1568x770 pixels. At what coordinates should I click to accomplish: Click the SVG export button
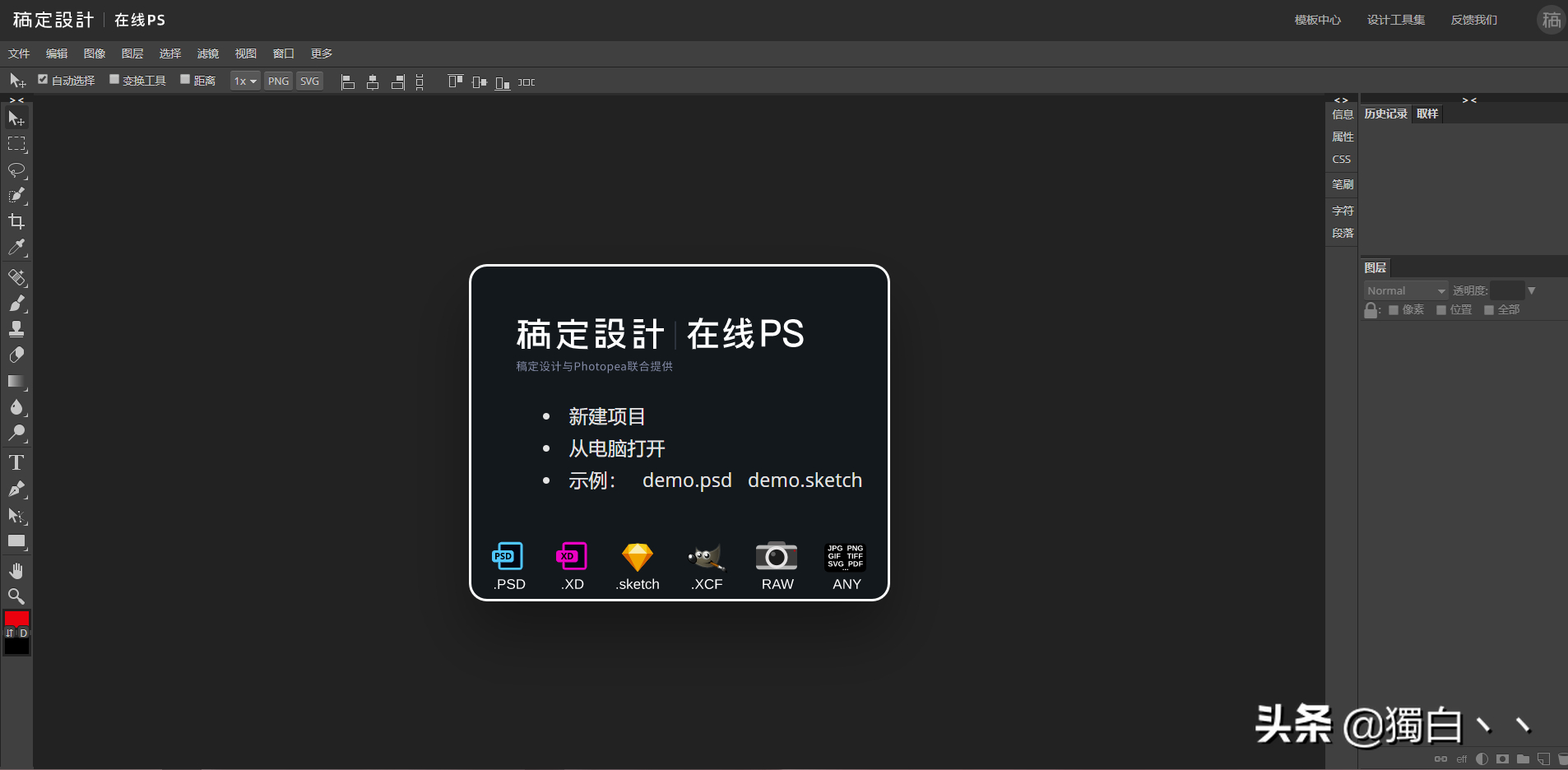pyautogui.click(x=310, y=81)
